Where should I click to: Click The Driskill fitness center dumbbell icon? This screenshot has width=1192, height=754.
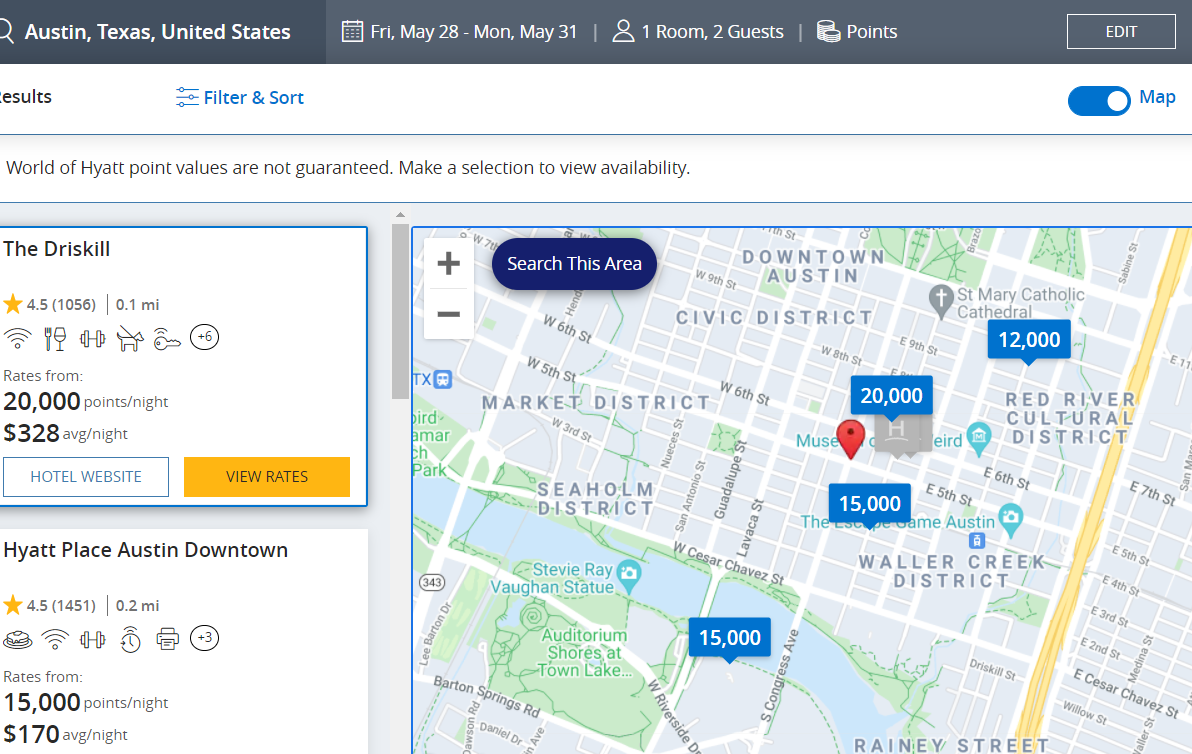pos(93,338)
